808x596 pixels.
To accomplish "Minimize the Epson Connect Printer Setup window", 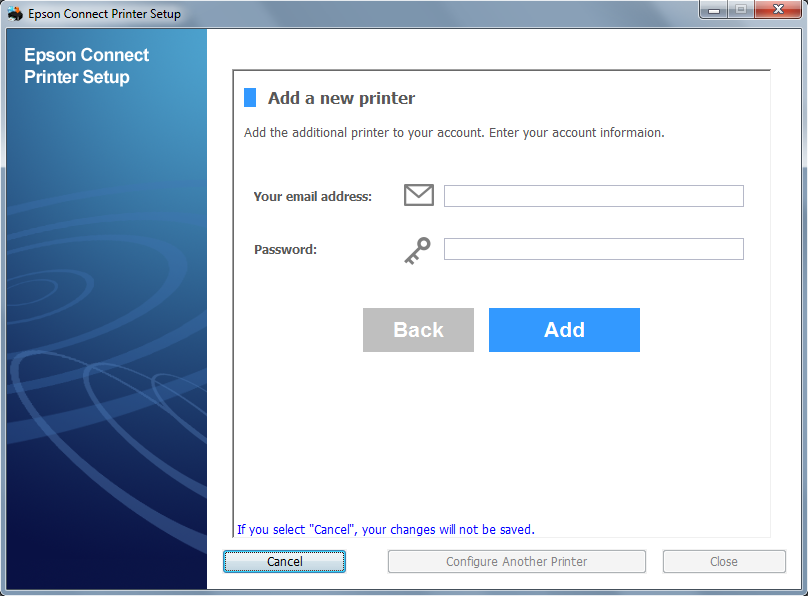I will pyautogui.click(x=714, y=10).
